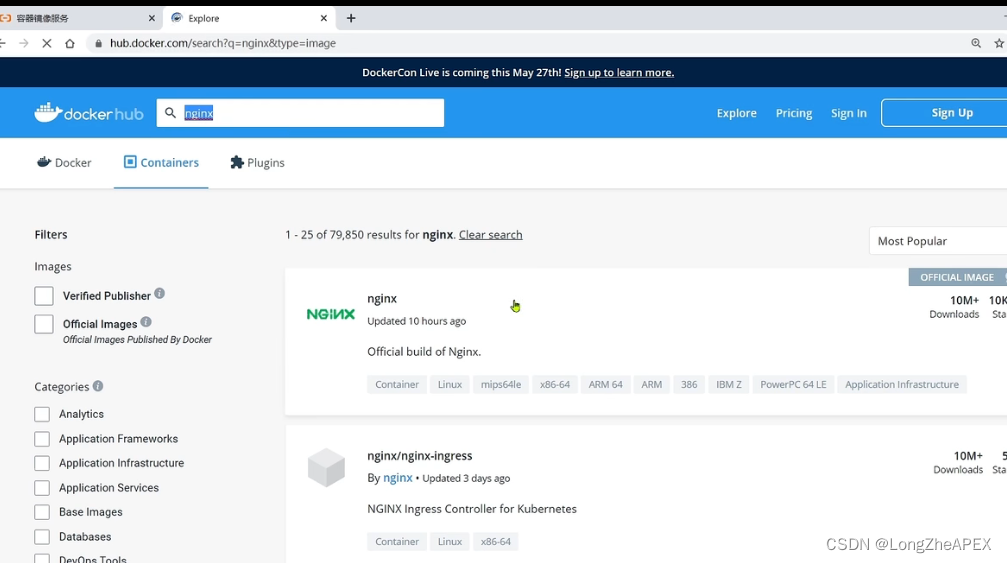Switch to the Plugins tab

(x=257, y=162)
